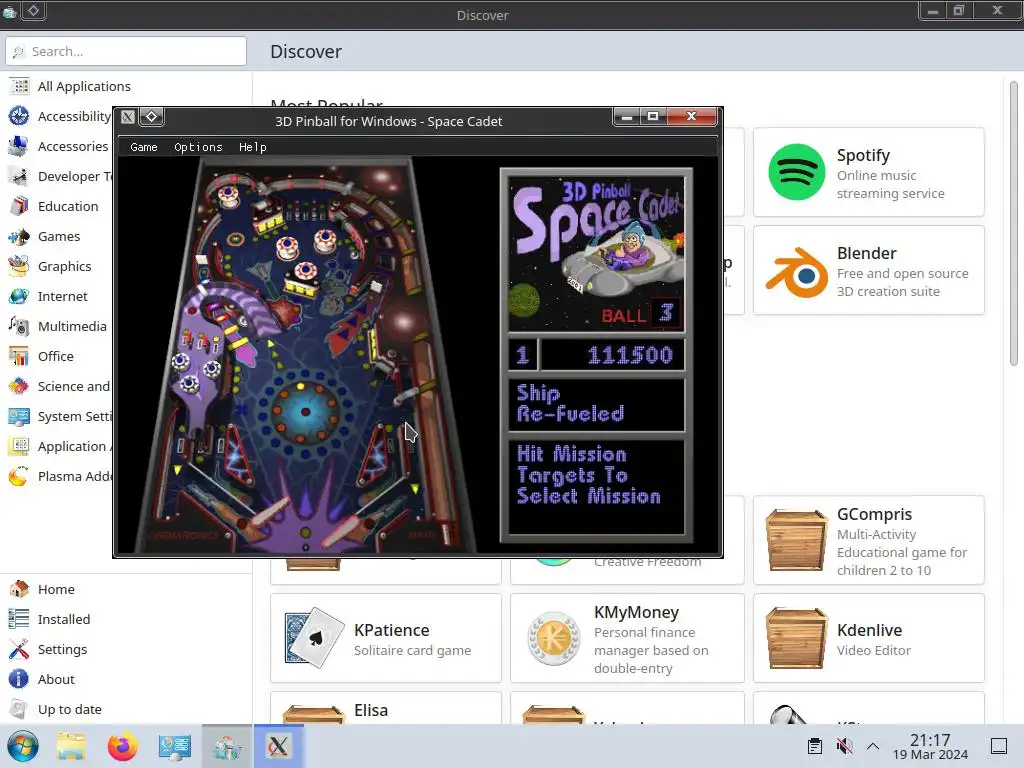Focus the Discover search field
This screenshot has width=1024, height=768.
coord(126,51)
